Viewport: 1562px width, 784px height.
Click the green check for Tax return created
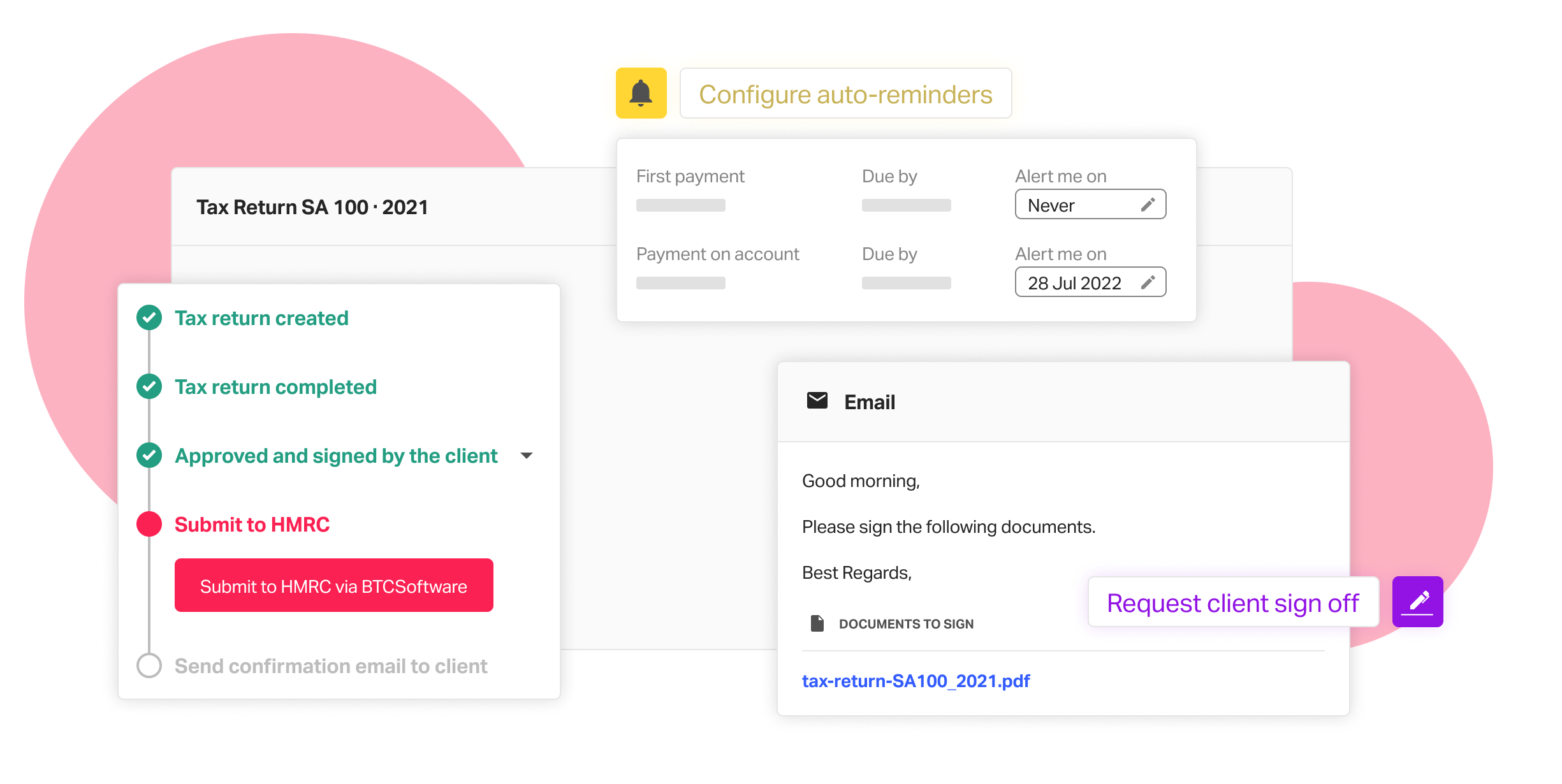pyautogui.click(x=149, y=317)
